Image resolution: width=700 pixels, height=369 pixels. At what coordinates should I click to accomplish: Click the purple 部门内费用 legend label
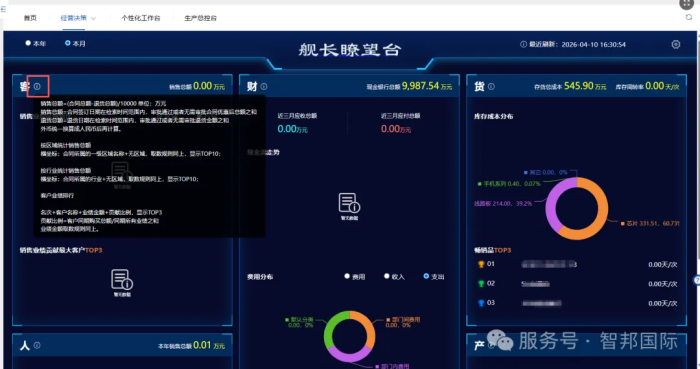click(392, 366)
